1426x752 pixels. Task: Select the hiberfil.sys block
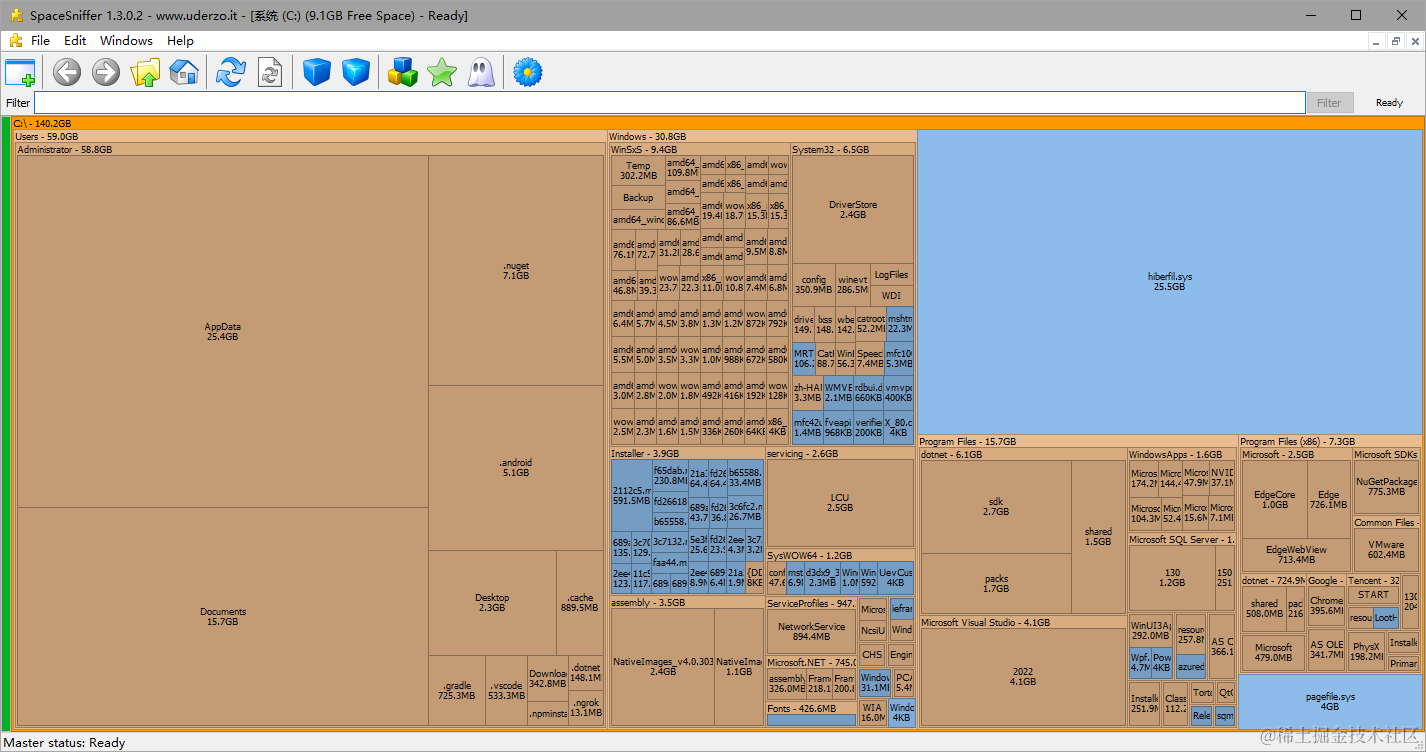(x=1169, y=281)
